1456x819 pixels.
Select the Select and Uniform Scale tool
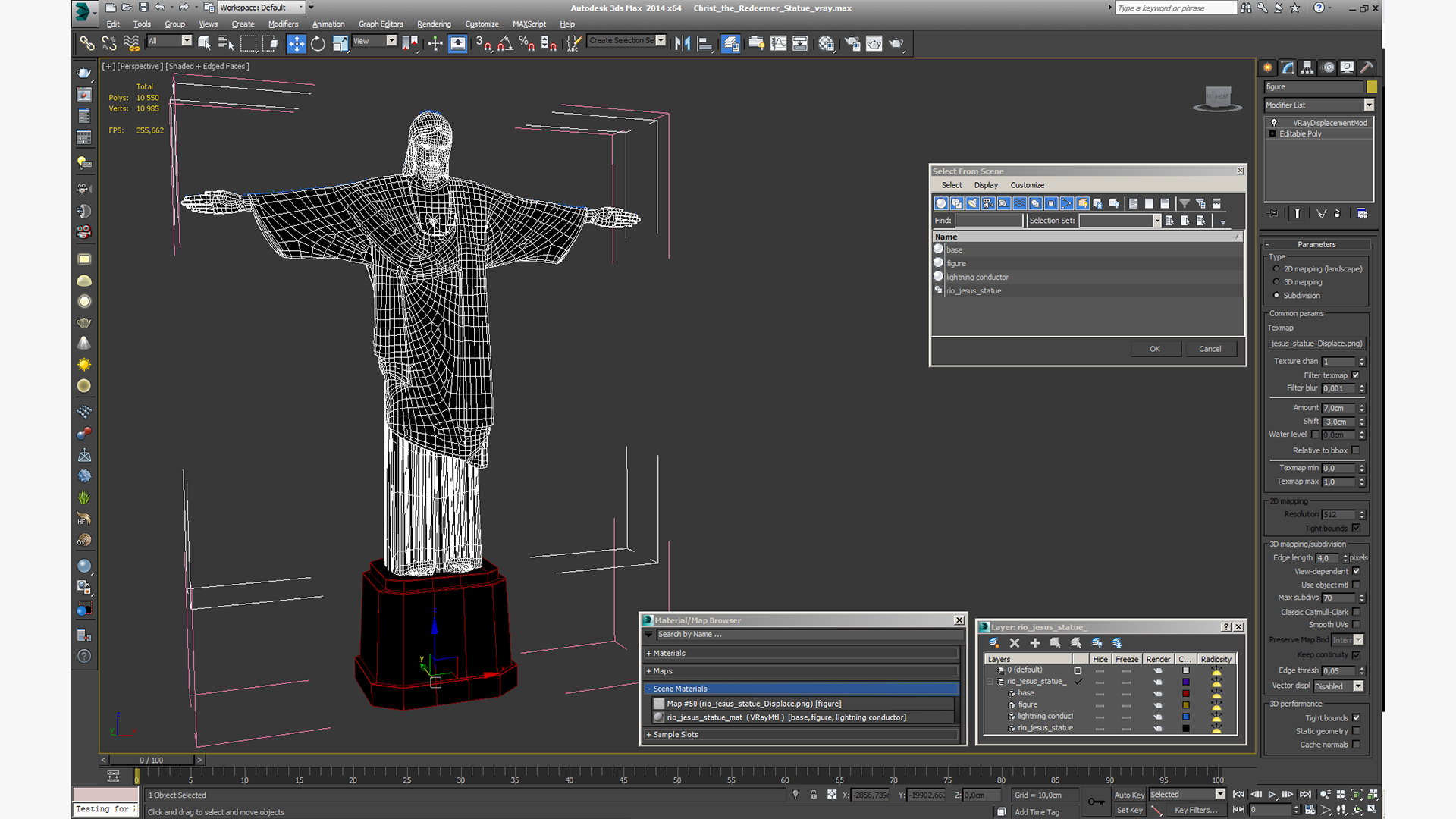pos(340,43)
